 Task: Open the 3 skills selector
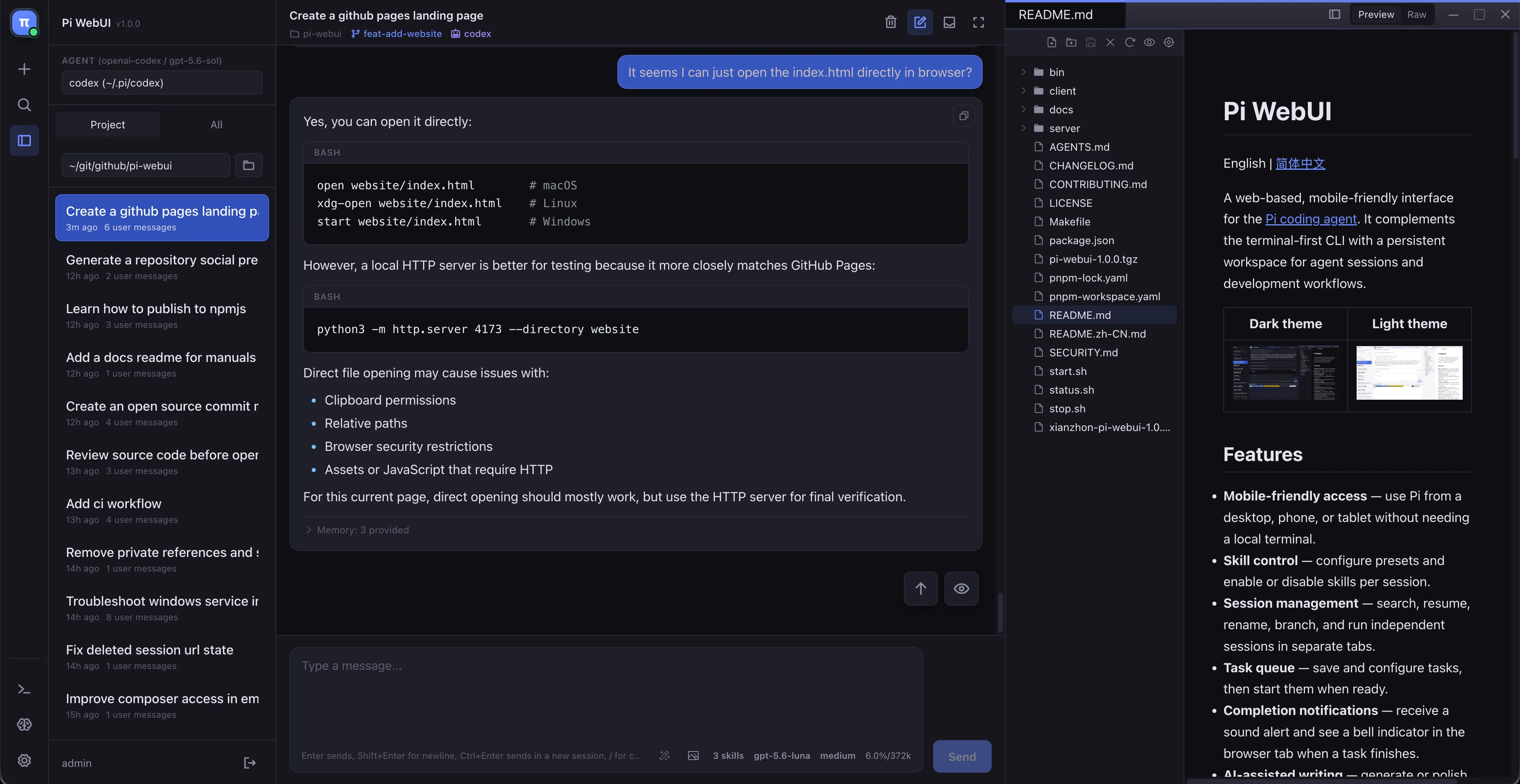pyautogui.click(x=728, y=756)
